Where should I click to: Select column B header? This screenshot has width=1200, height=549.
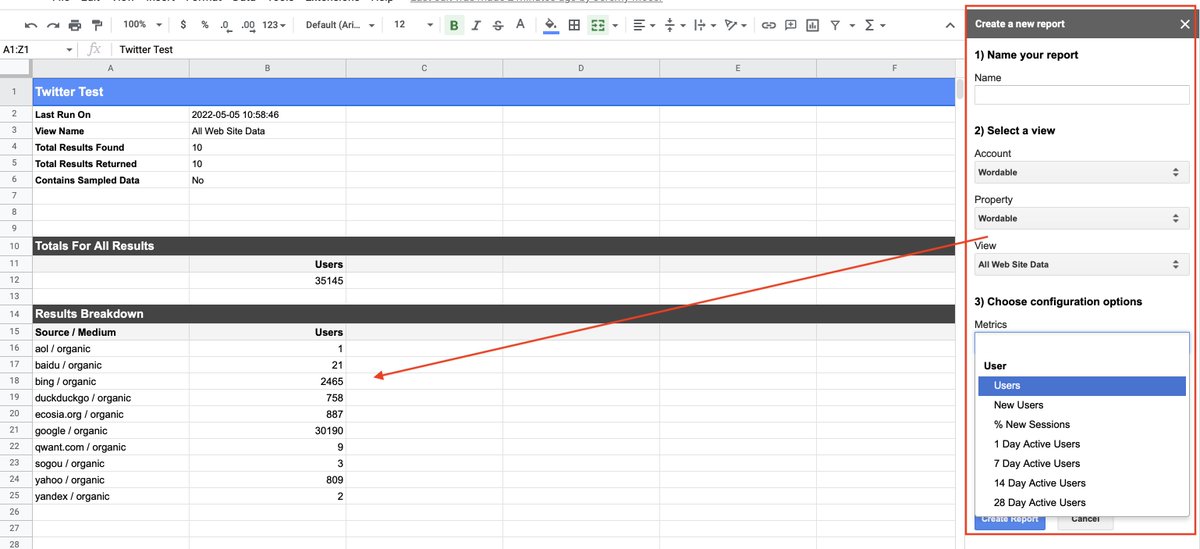[x=267, y=68]
